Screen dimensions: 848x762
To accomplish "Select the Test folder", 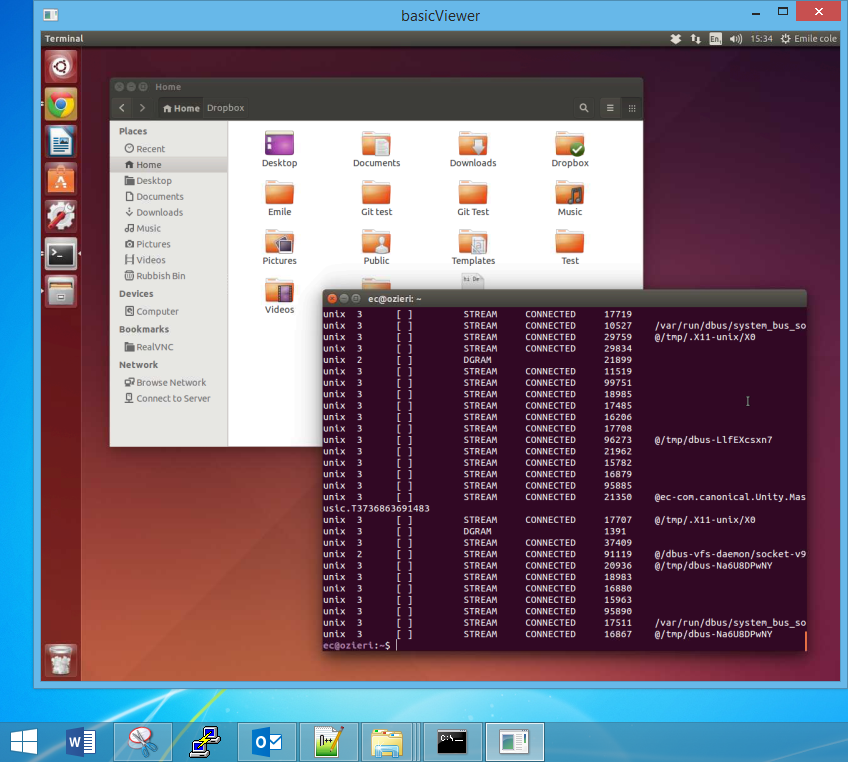I will tap(570, 247).
